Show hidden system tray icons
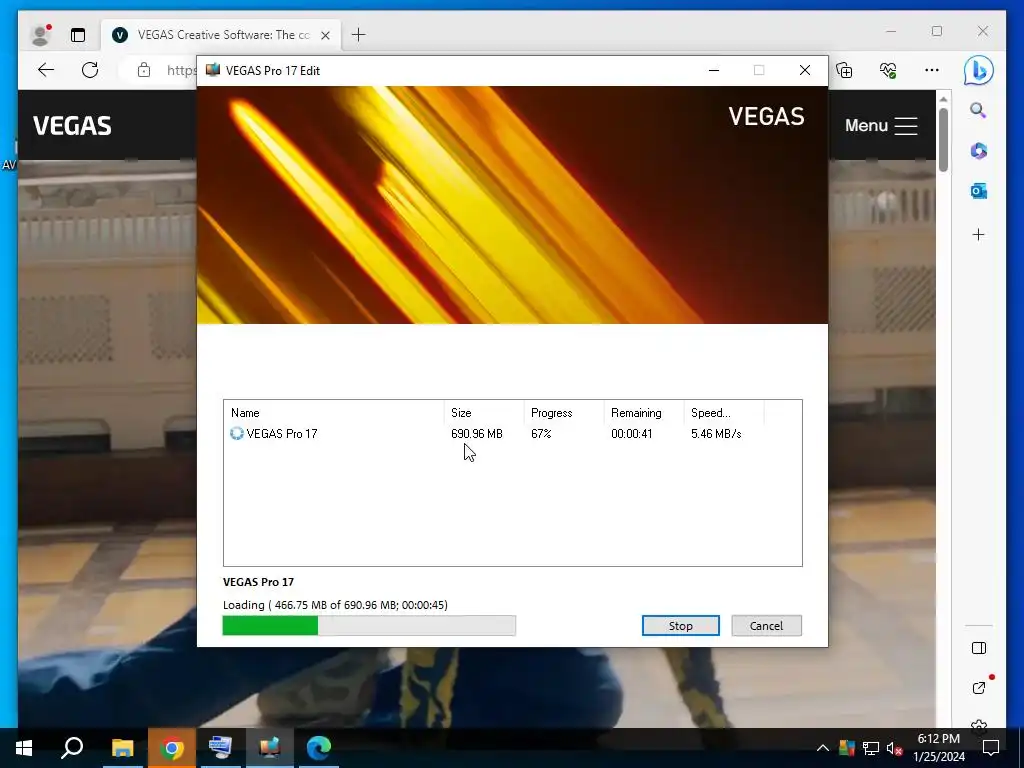The image size is (1024, 768). click(823, 748)
